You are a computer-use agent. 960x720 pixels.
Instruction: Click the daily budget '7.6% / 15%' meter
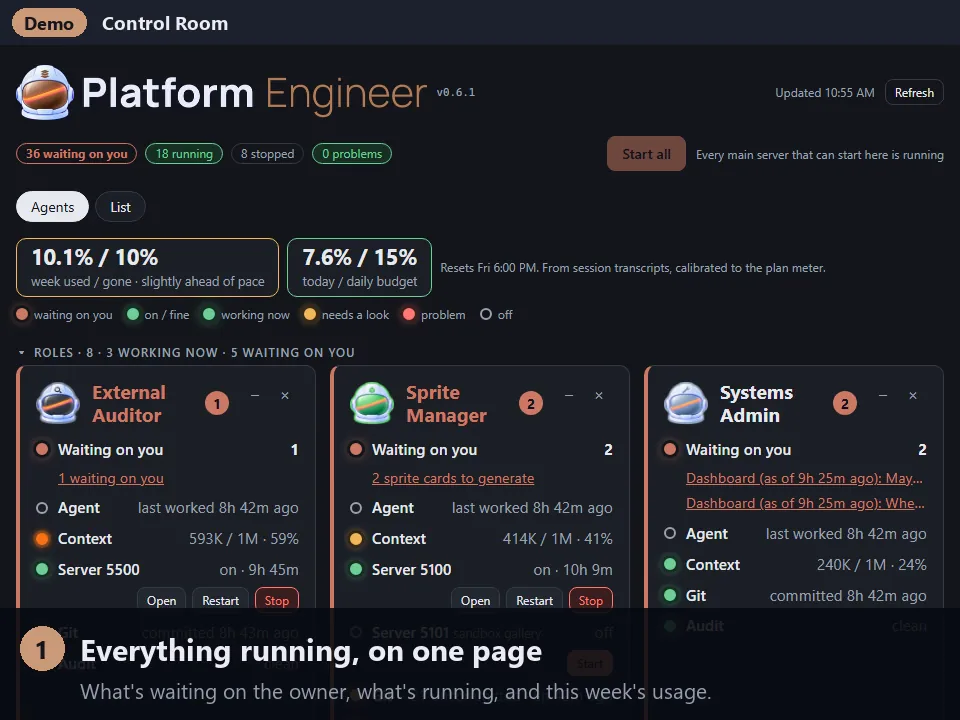[359, 268]
